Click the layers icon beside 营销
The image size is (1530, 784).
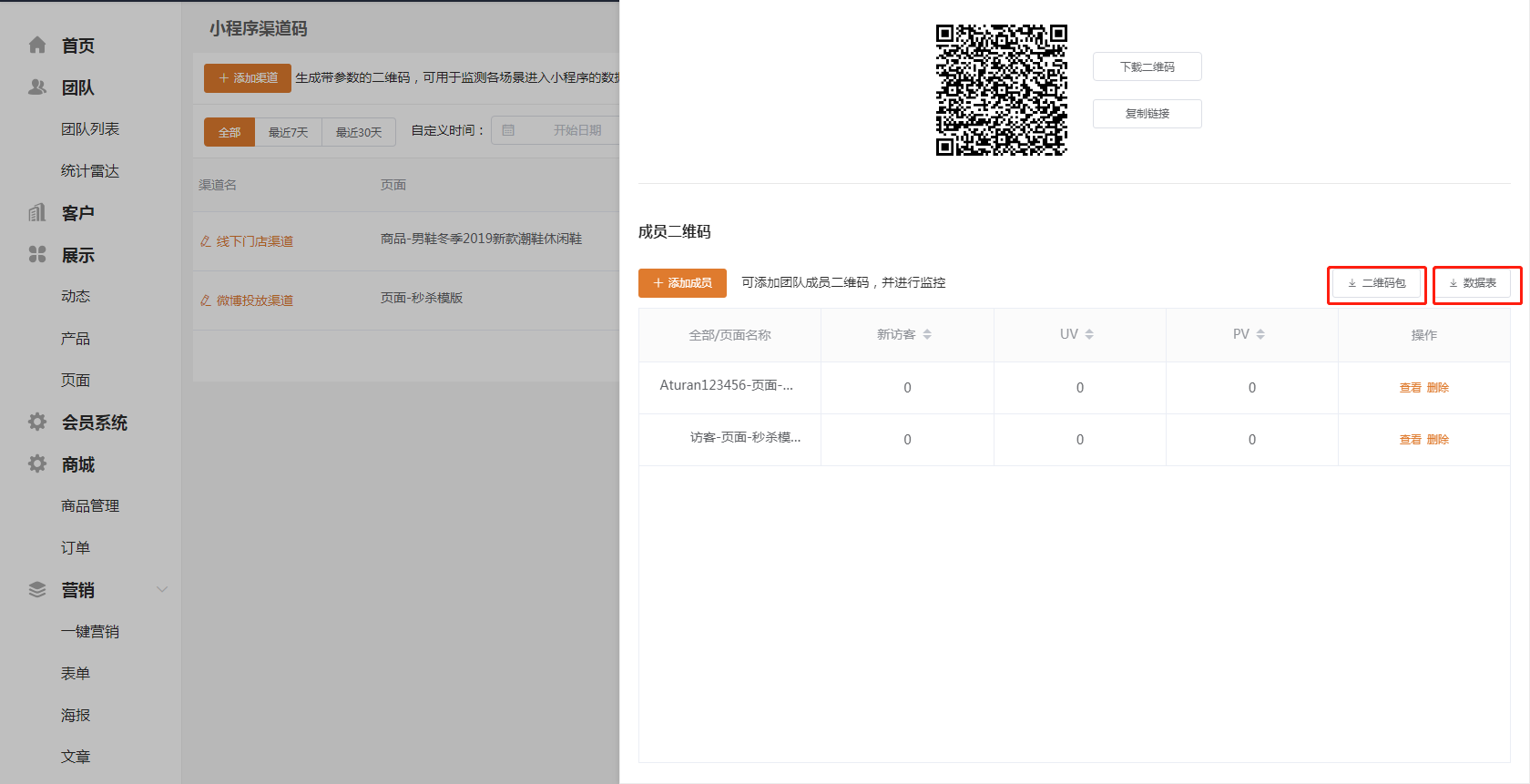[x=37, y=589]
